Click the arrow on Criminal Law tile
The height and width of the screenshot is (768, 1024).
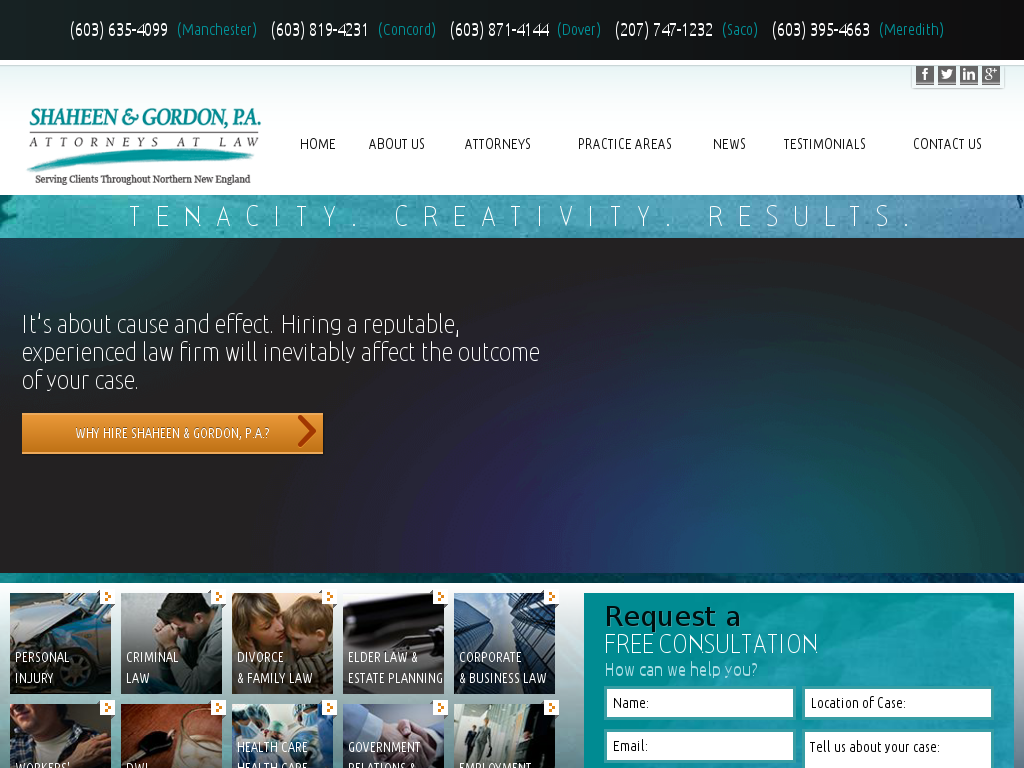click(218, 597)
